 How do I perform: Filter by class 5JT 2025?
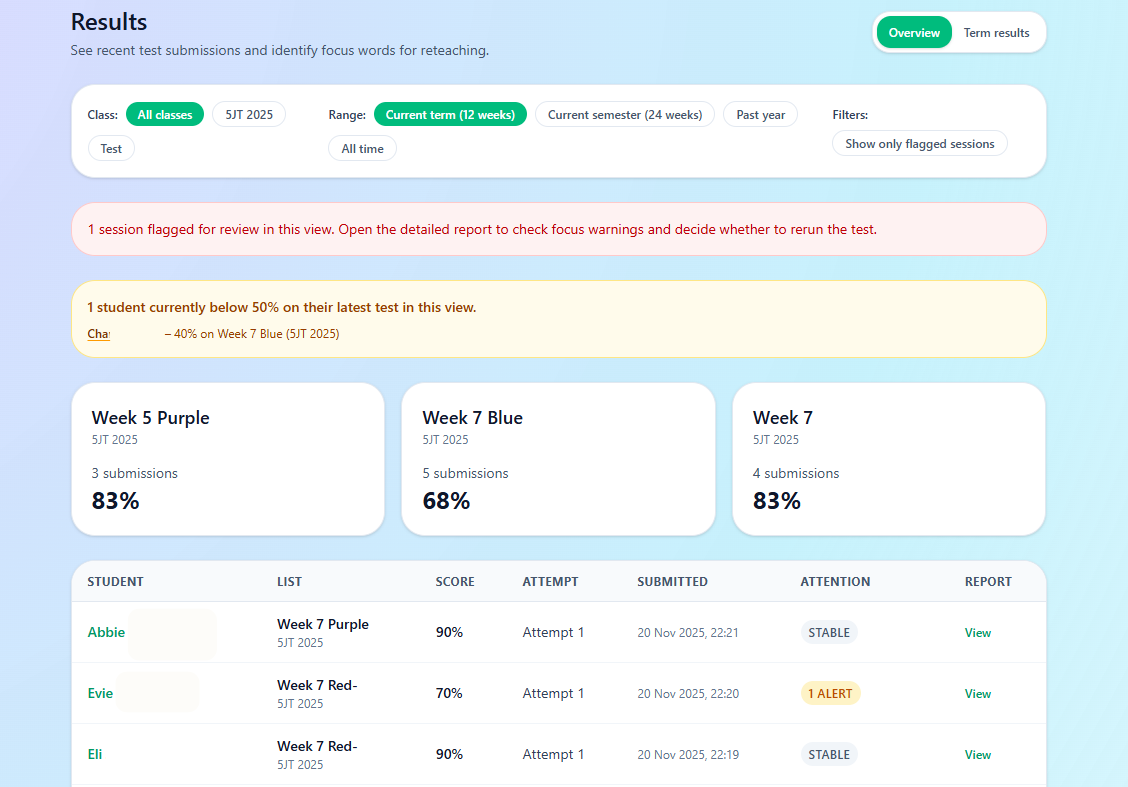point(249,115)
